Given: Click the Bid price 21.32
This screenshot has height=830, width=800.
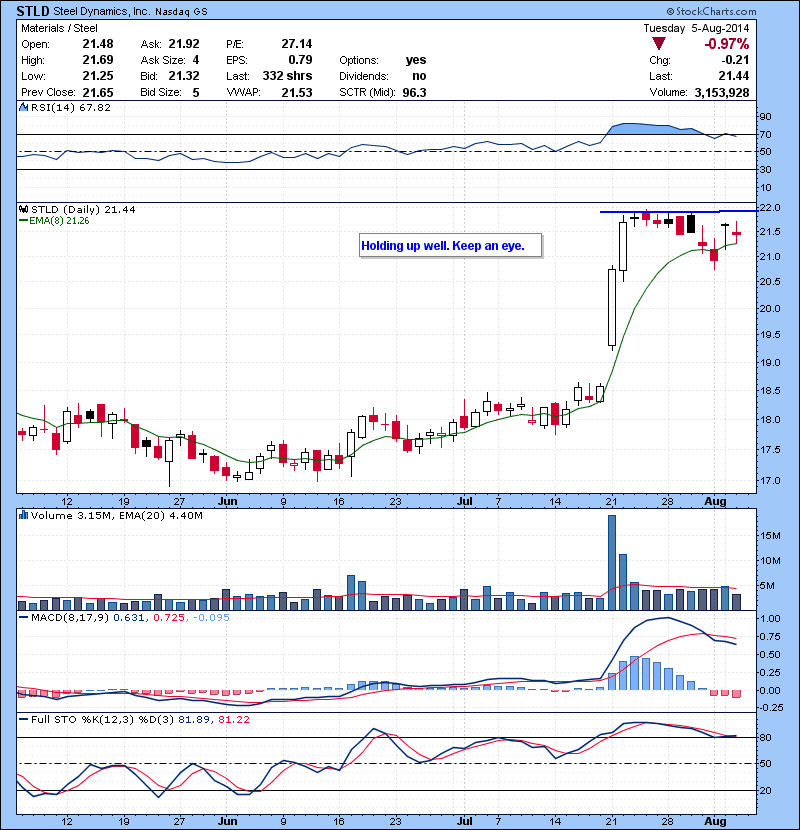Looking at the screenshot, I should (x=184, y=76).
